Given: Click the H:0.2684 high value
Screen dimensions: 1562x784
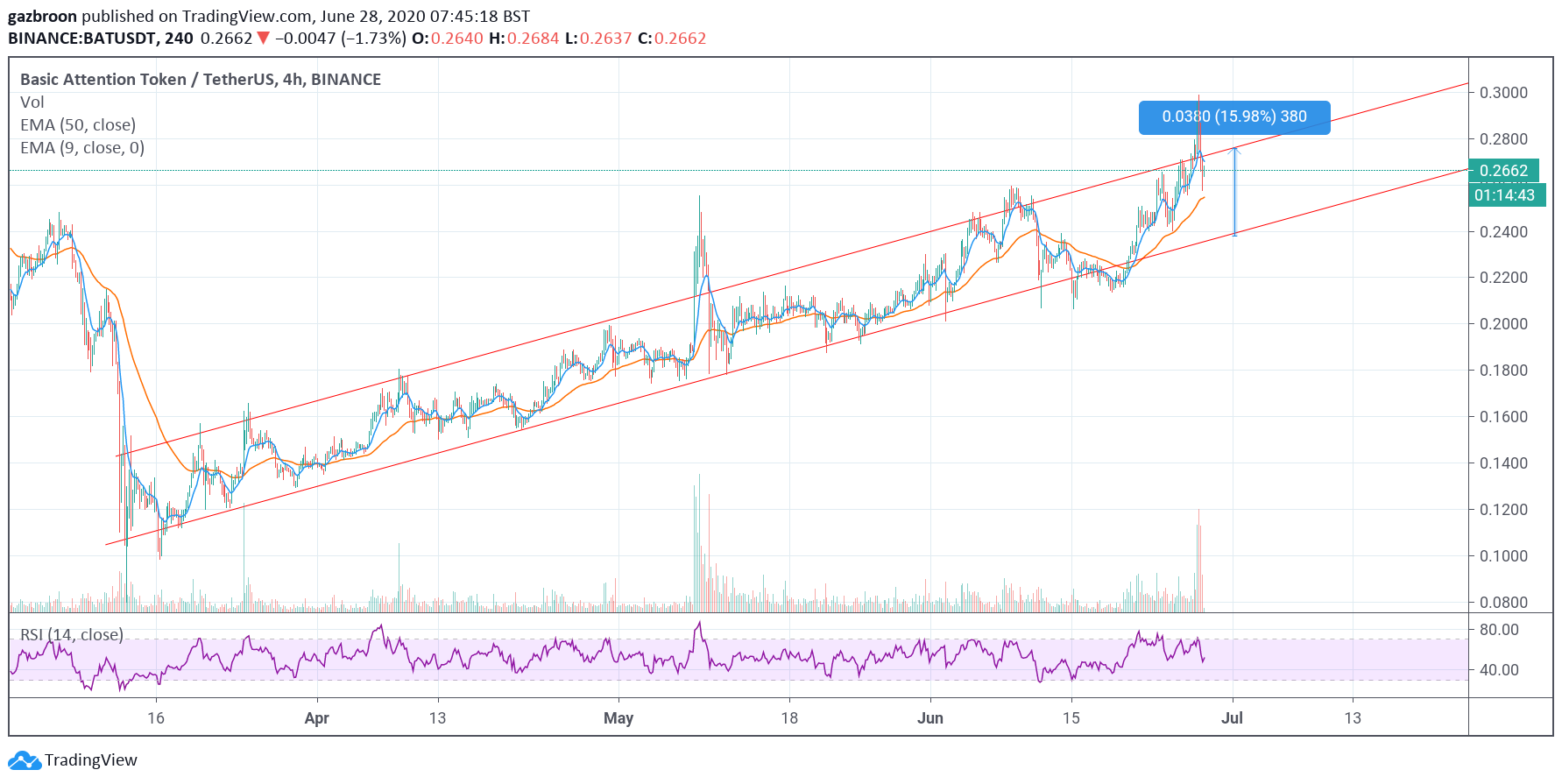Looking at the screenshot, I should pyautogui.click(x=524, y=38).
